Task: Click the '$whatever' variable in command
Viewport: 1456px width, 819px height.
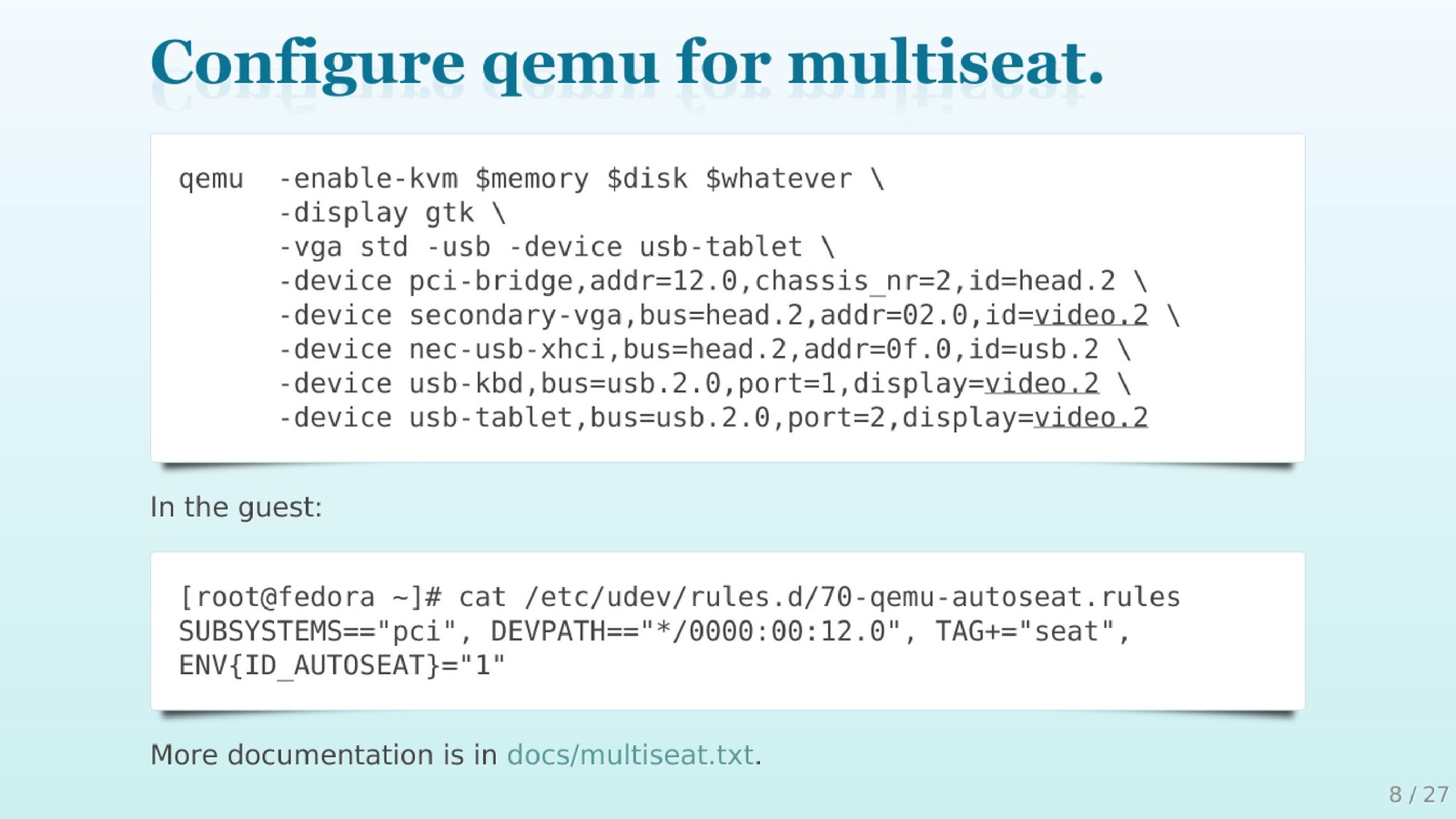Action: pos(779,179)
